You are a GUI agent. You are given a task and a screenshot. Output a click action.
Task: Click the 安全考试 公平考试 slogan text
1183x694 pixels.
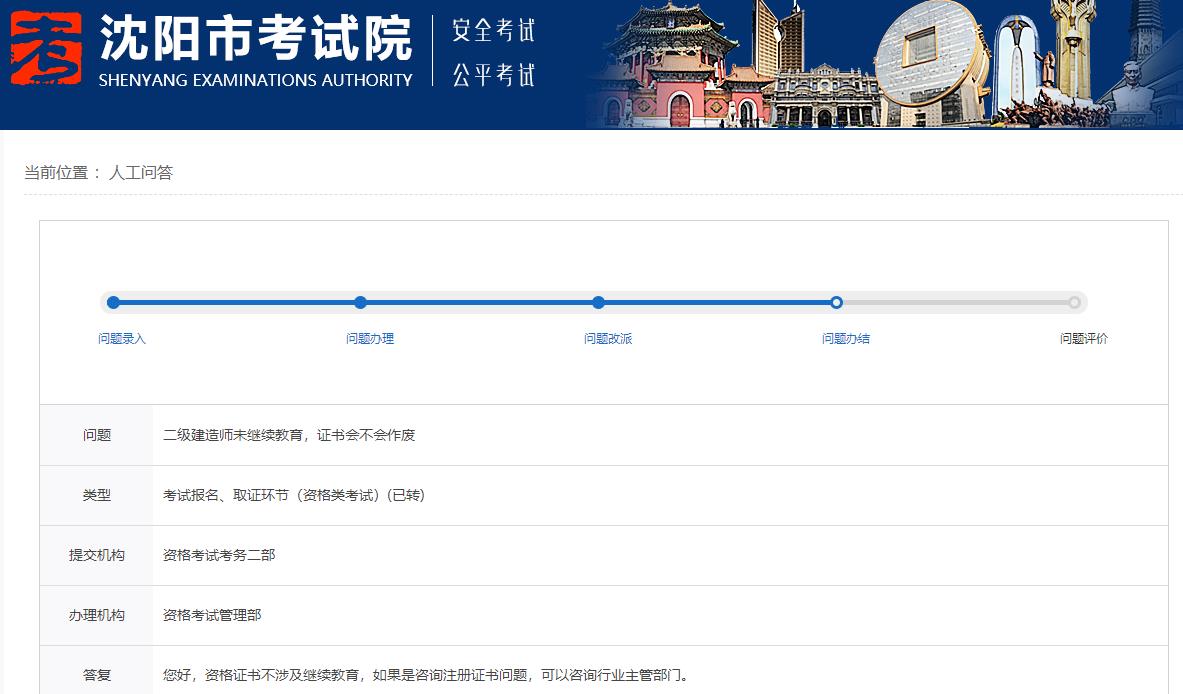click(493, 55)
